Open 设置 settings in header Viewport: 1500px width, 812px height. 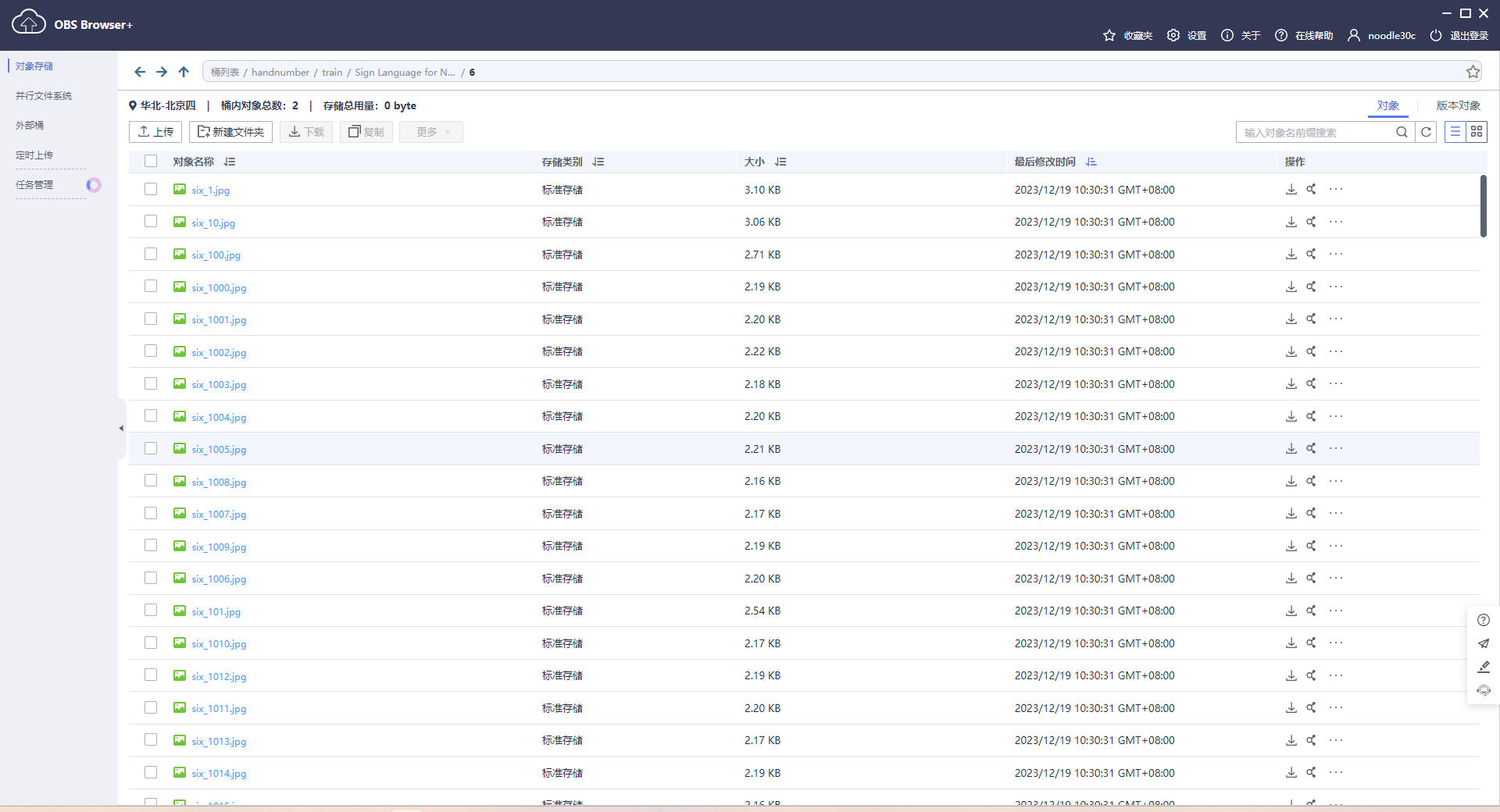[1187, 35]
